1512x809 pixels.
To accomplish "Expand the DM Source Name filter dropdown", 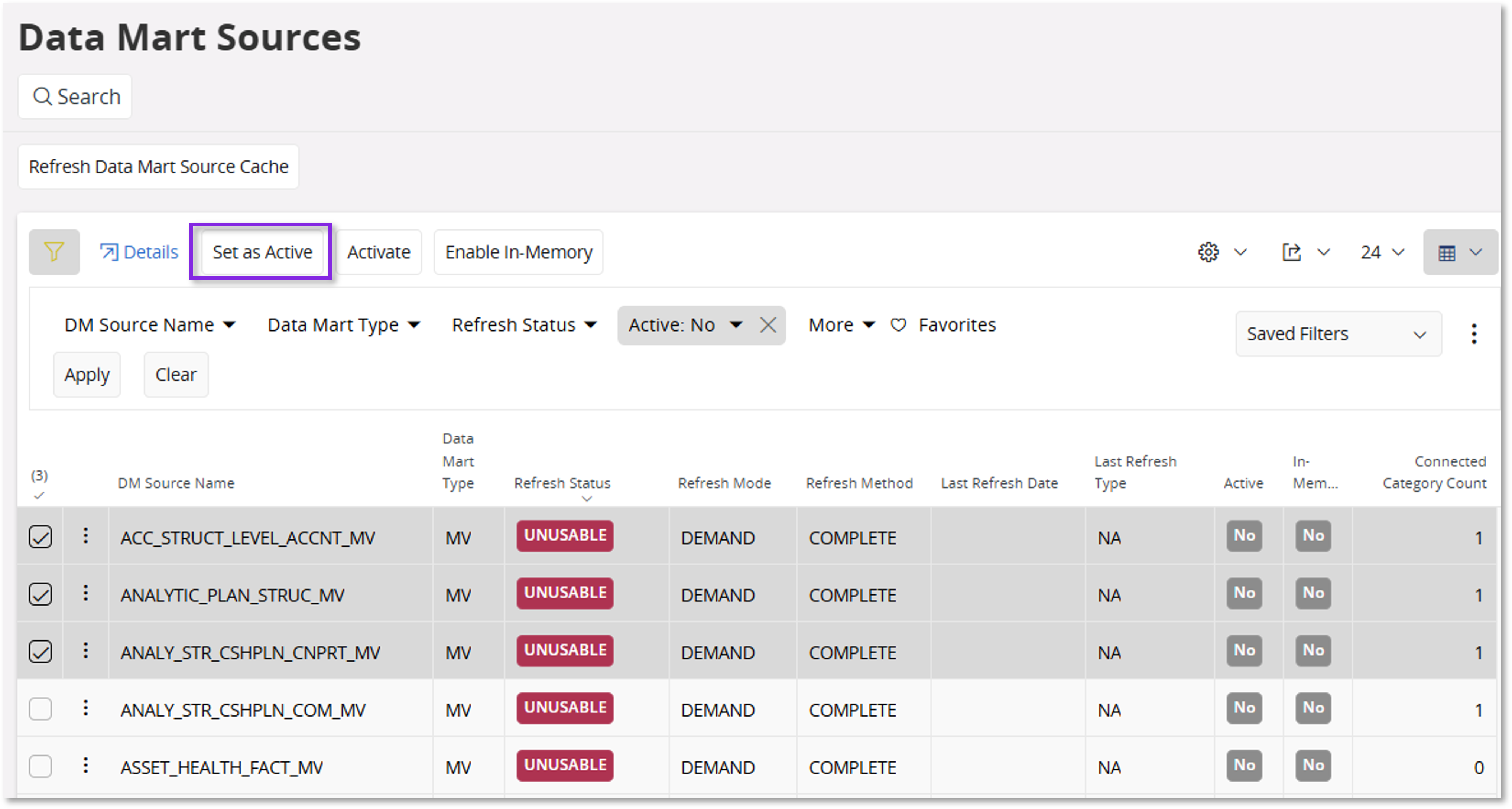I will click(150, 325).
